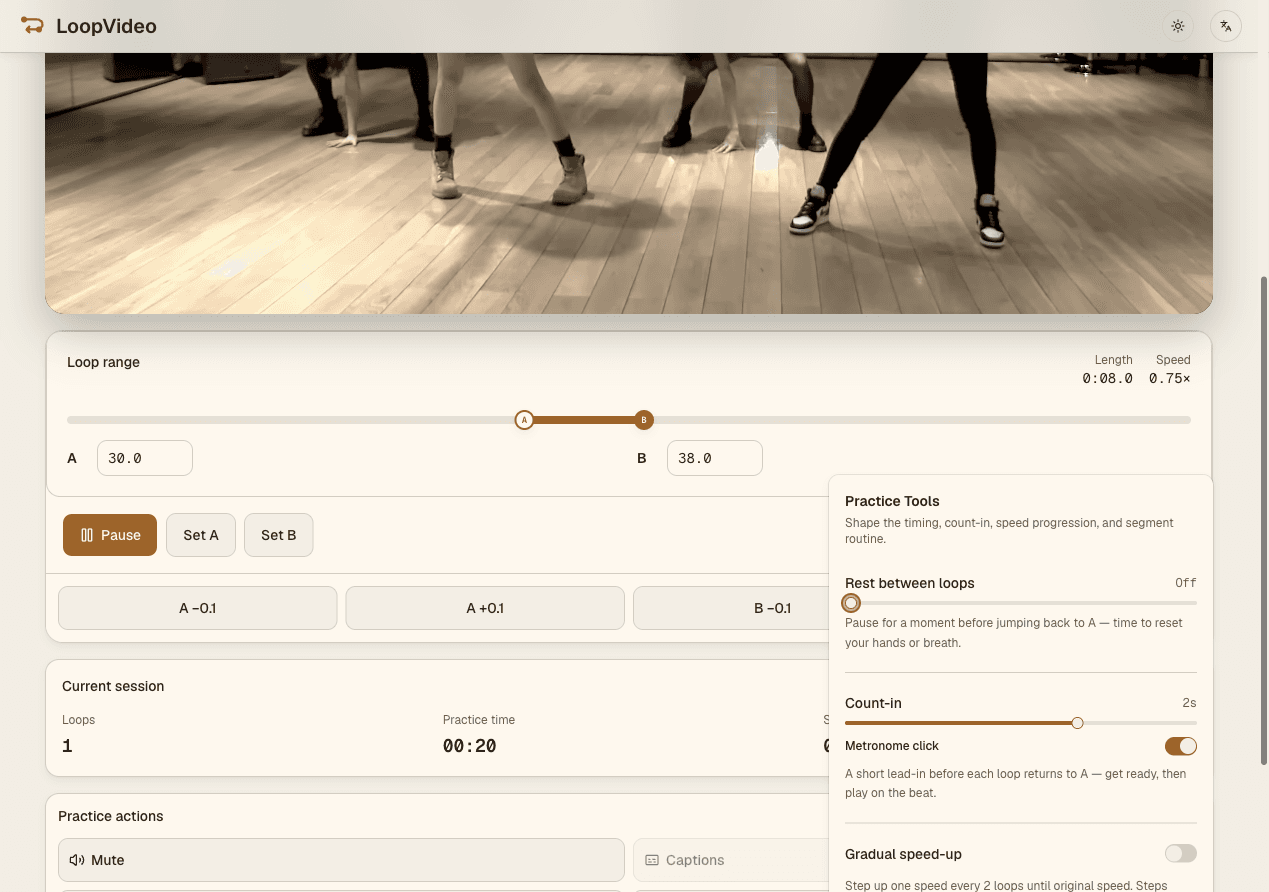Screen dimensions: 1269x892
Task: Click the Practice Tools heading
Action: click(x=892, y=501)
